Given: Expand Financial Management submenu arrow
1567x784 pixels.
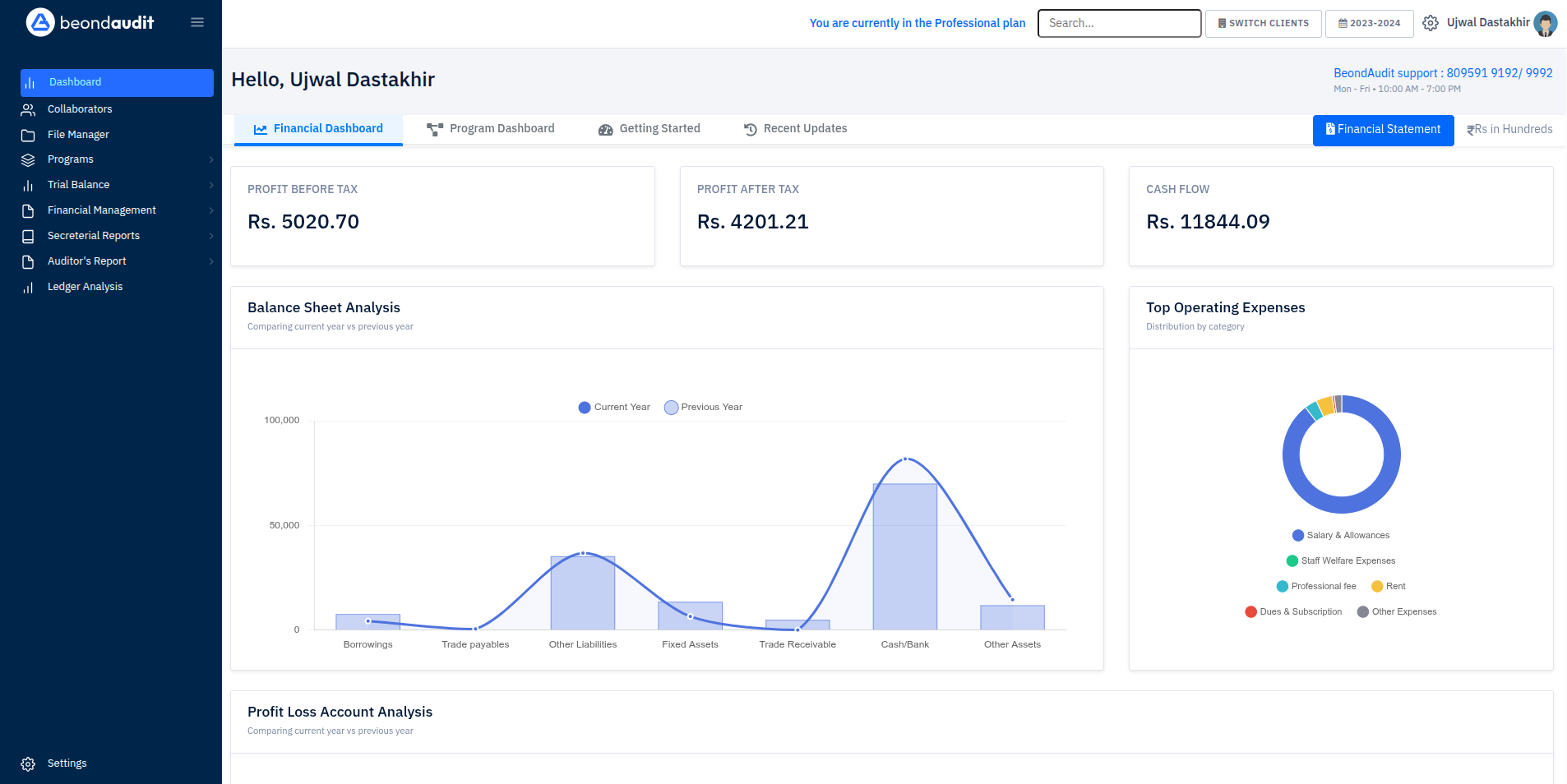Looking at the screenshot, I should tap(211, 210).
